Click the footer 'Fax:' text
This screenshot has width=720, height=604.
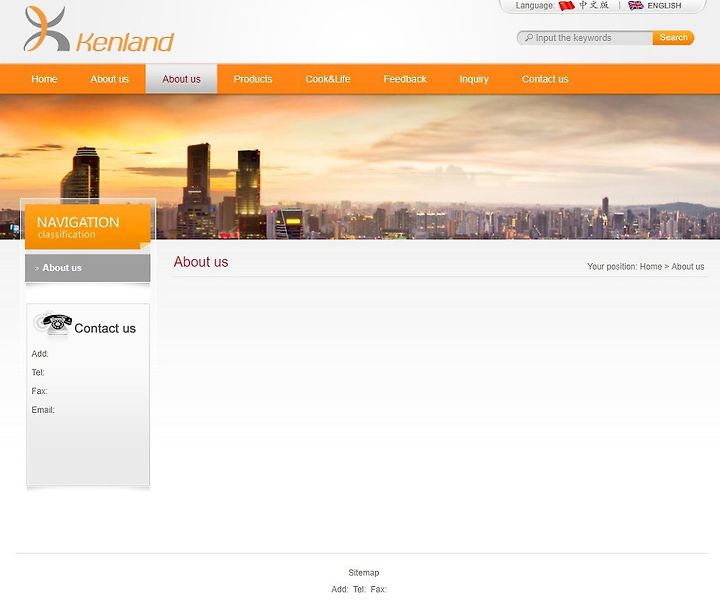click(x=379, y=589)
